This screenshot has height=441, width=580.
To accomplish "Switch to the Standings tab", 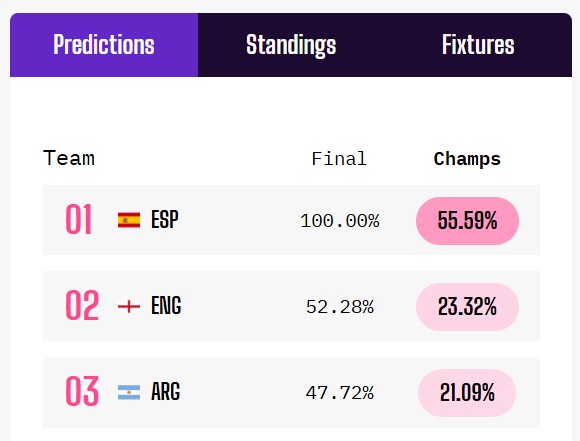I will [291, 45].
